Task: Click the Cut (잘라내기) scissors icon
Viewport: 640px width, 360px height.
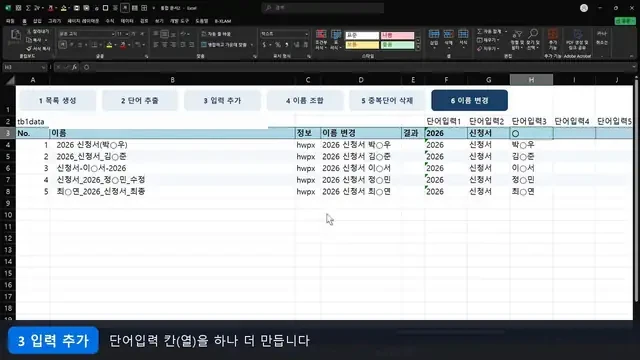Action: pos(29,31)
